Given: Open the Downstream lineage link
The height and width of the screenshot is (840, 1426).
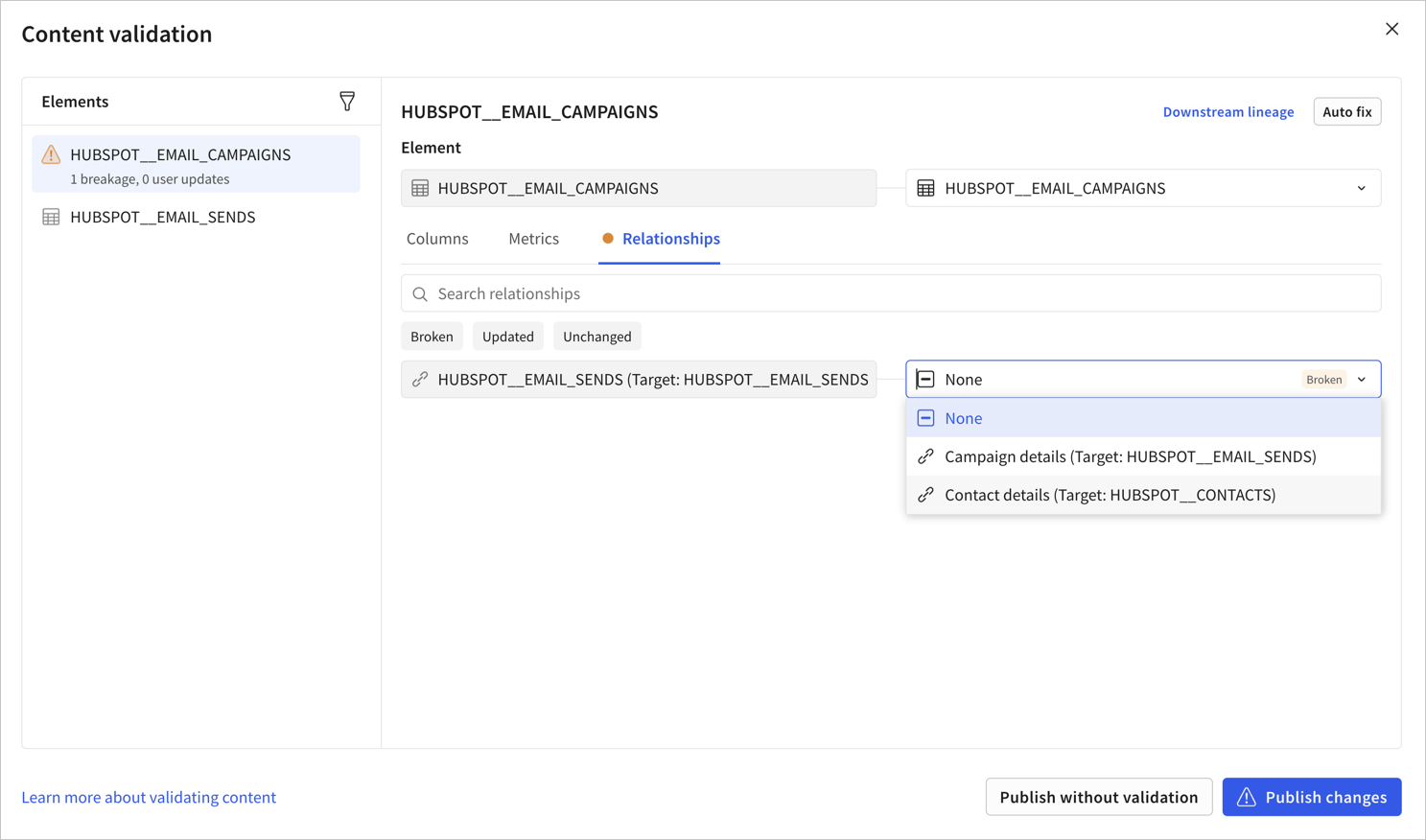Looking at the screenshot, I should [1228, 111].
